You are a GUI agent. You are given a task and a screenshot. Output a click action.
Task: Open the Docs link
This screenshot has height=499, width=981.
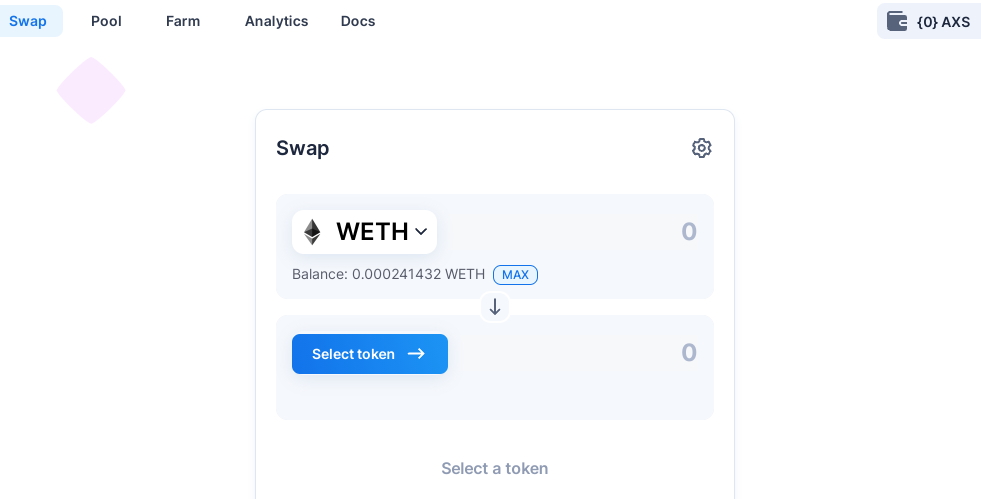click(358, 21)
